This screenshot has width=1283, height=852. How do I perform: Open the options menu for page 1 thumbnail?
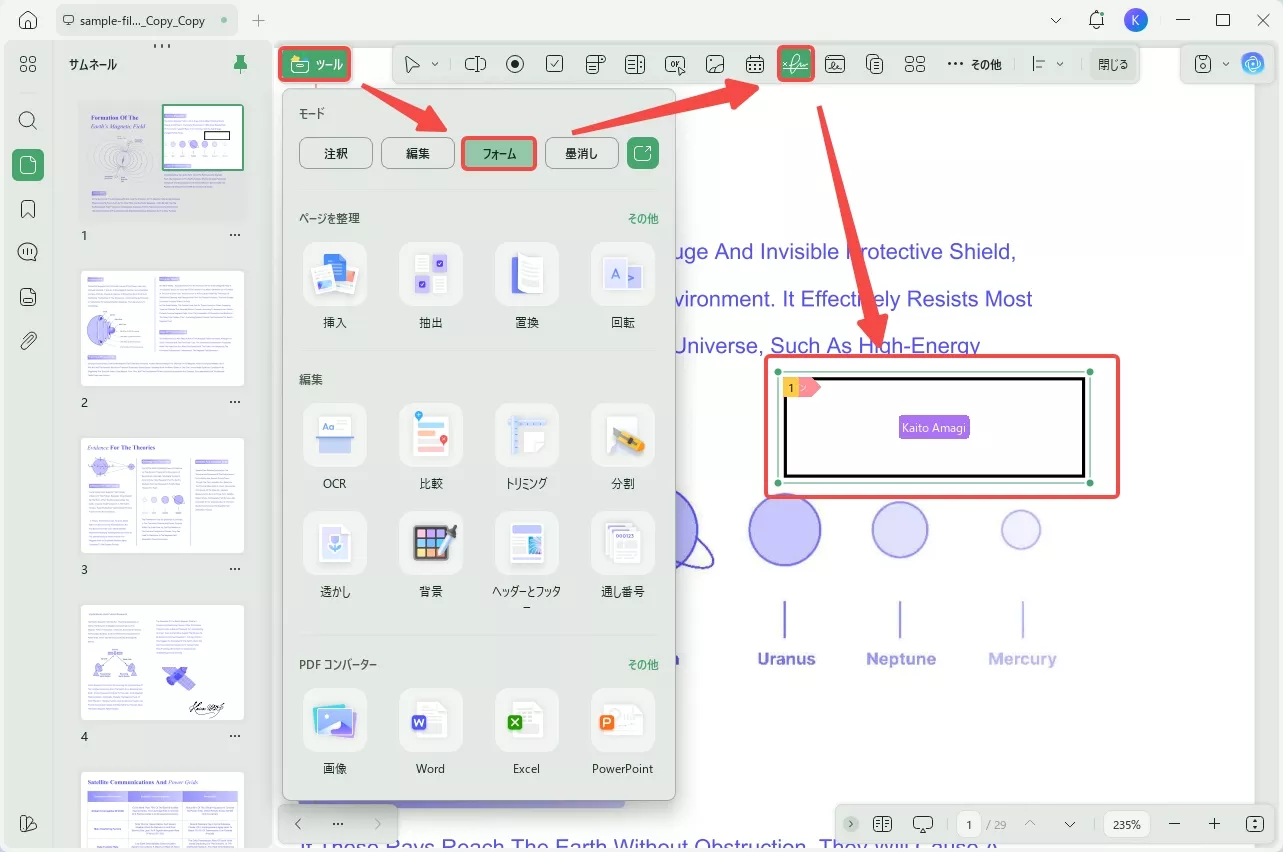point(235,236)
